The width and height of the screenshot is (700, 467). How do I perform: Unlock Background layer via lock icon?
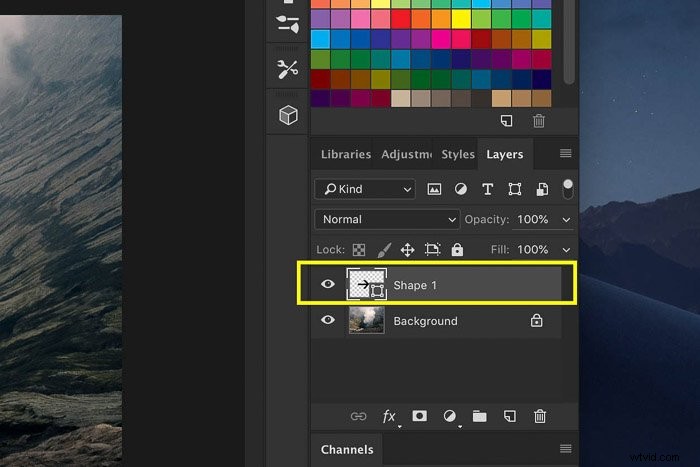click(x=537, y=320)
